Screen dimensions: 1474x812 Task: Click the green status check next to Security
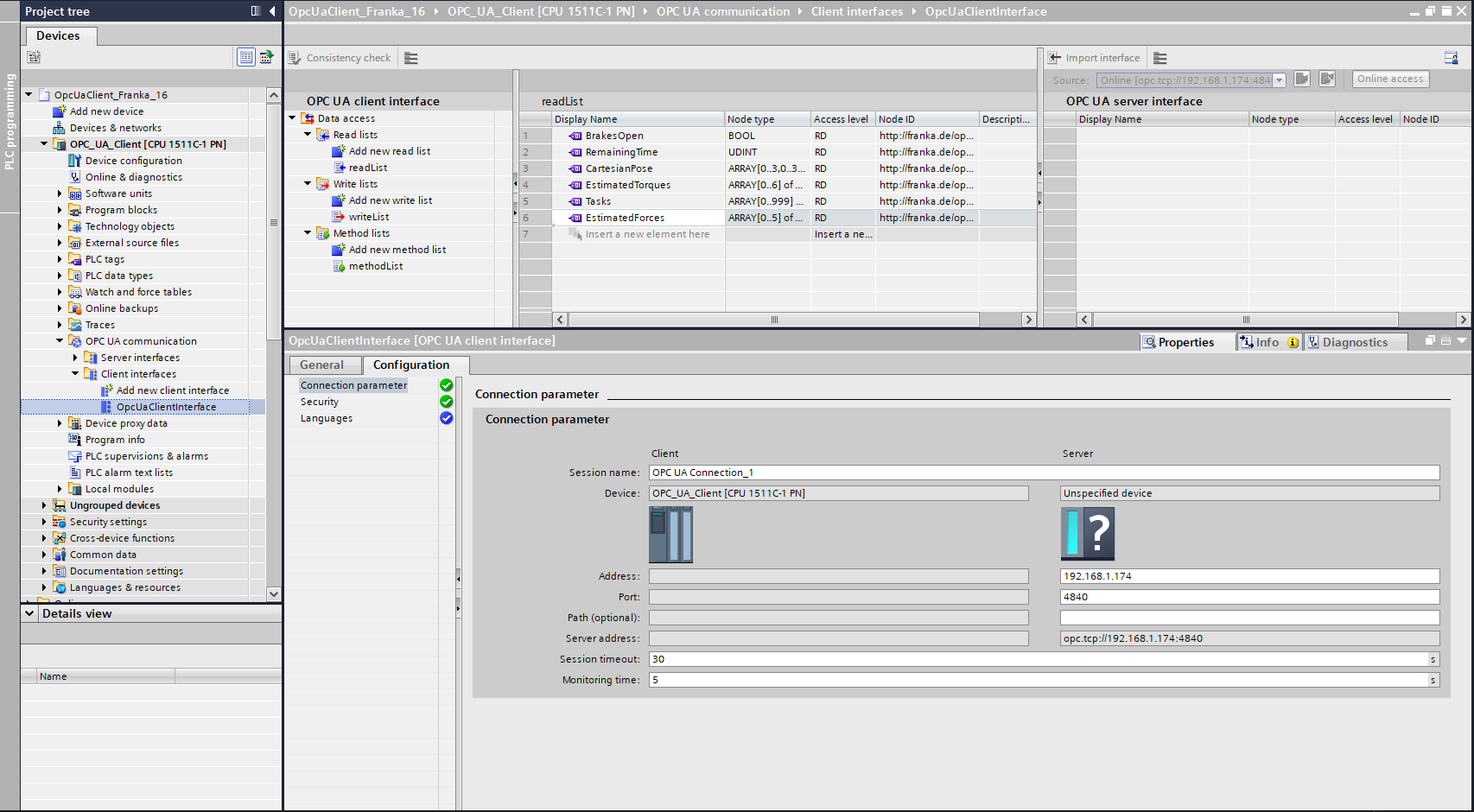tap(446, 401)
